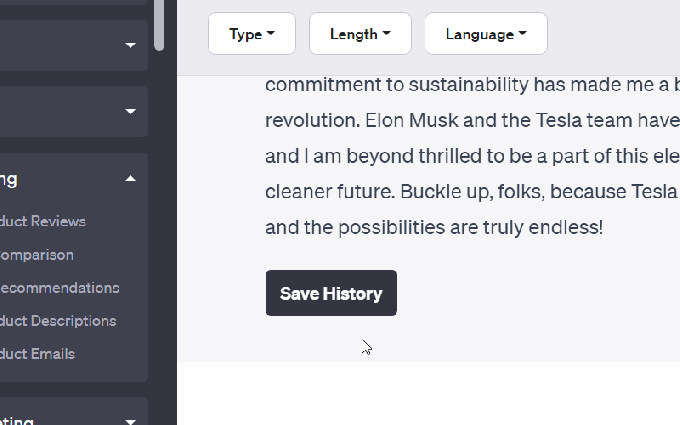
Task: Click the header title of the expanded sidebar category
Action: point(9,180)
